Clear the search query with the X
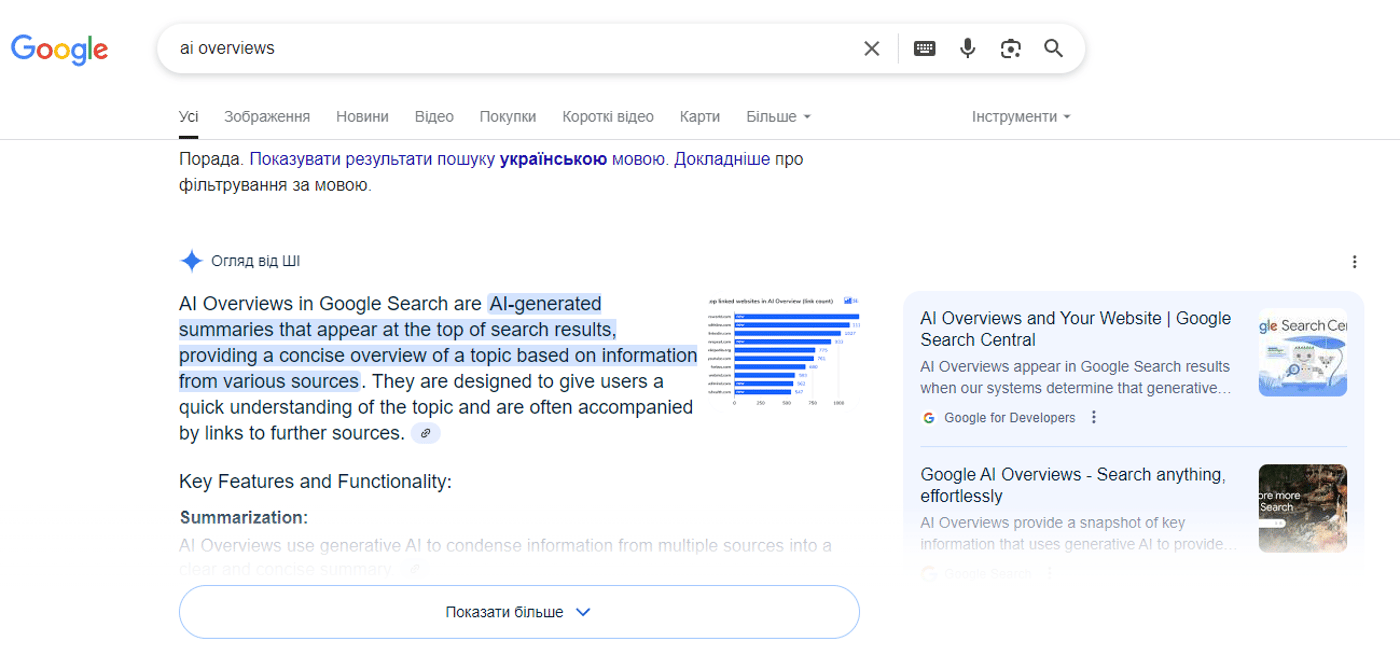This screenshot has width=1400, height=655. point(870,47)
